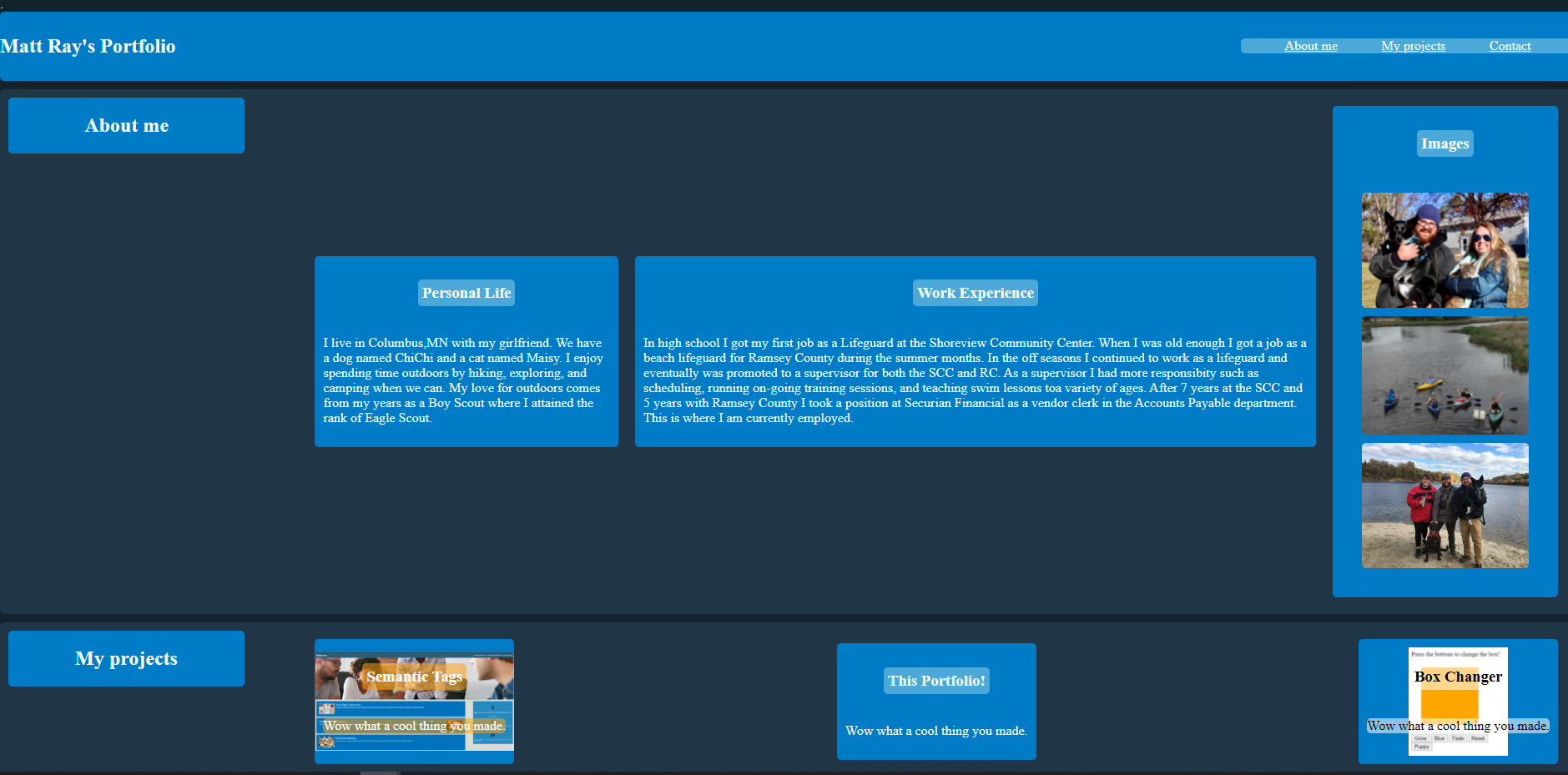Image resolution: width=1568 pixels, height=775 pixels.
Task: Go to My projects in the nav bar
Action: pos(1413,46)
